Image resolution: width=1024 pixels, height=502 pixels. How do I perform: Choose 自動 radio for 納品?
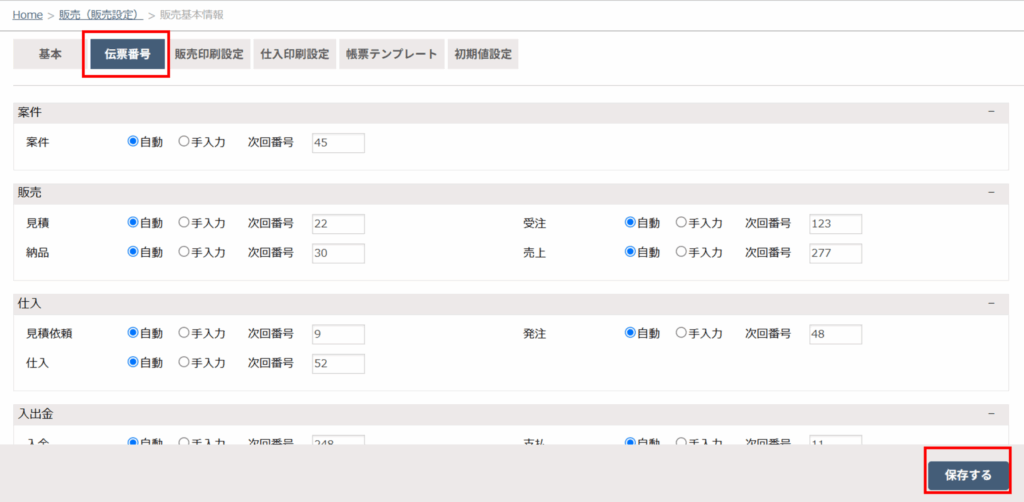133,253
